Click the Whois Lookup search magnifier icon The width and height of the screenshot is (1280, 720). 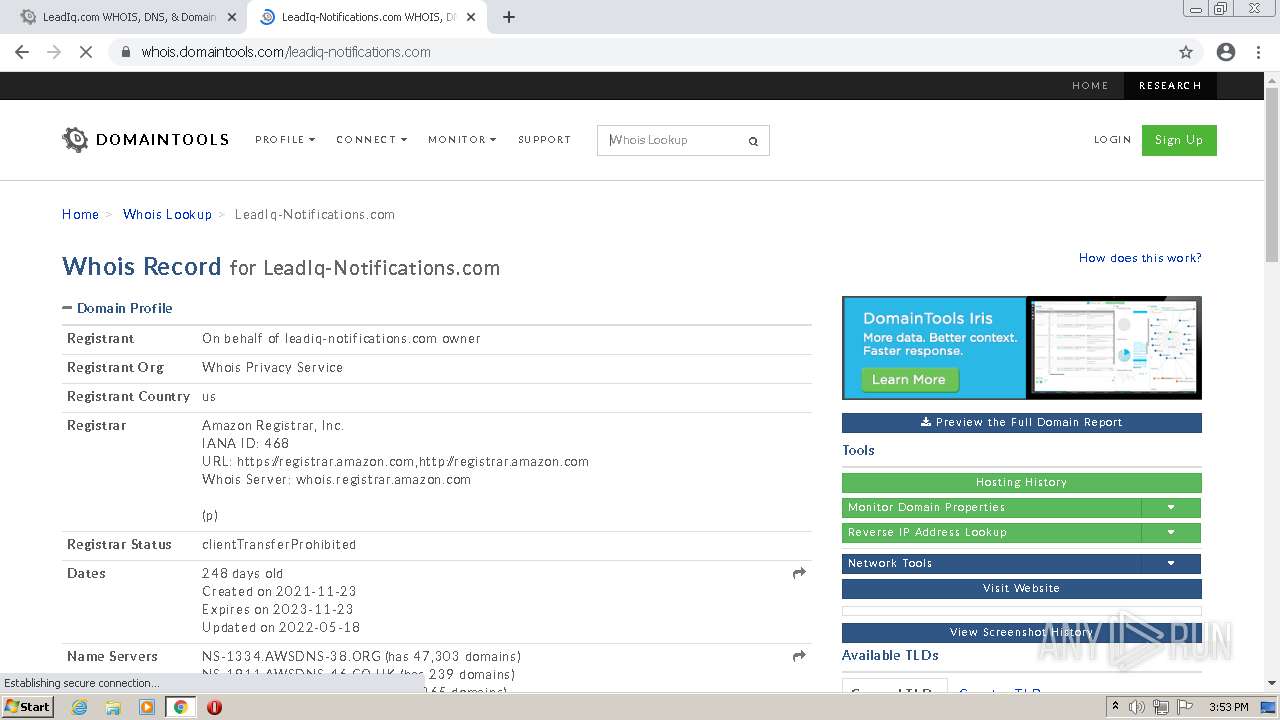tap(753, 141)
